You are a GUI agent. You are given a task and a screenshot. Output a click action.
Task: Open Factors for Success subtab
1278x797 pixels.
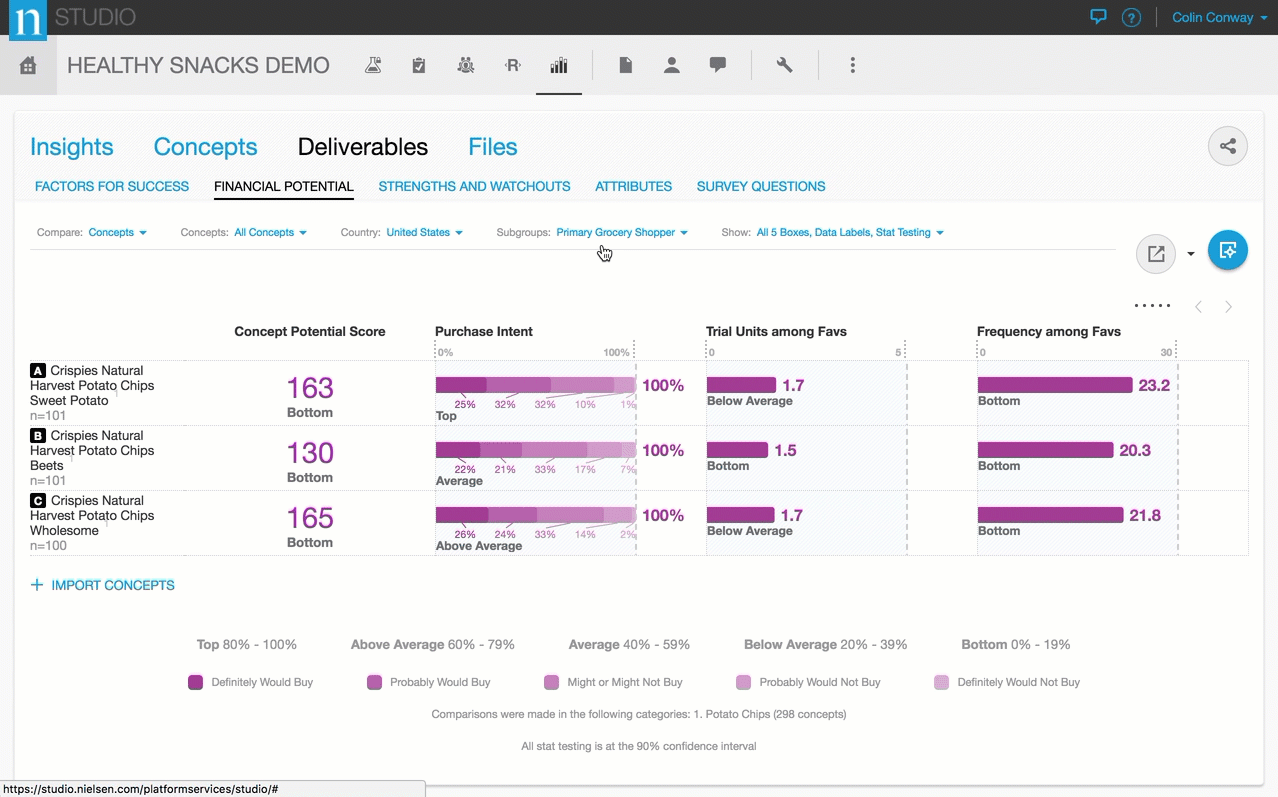point(112,186)
